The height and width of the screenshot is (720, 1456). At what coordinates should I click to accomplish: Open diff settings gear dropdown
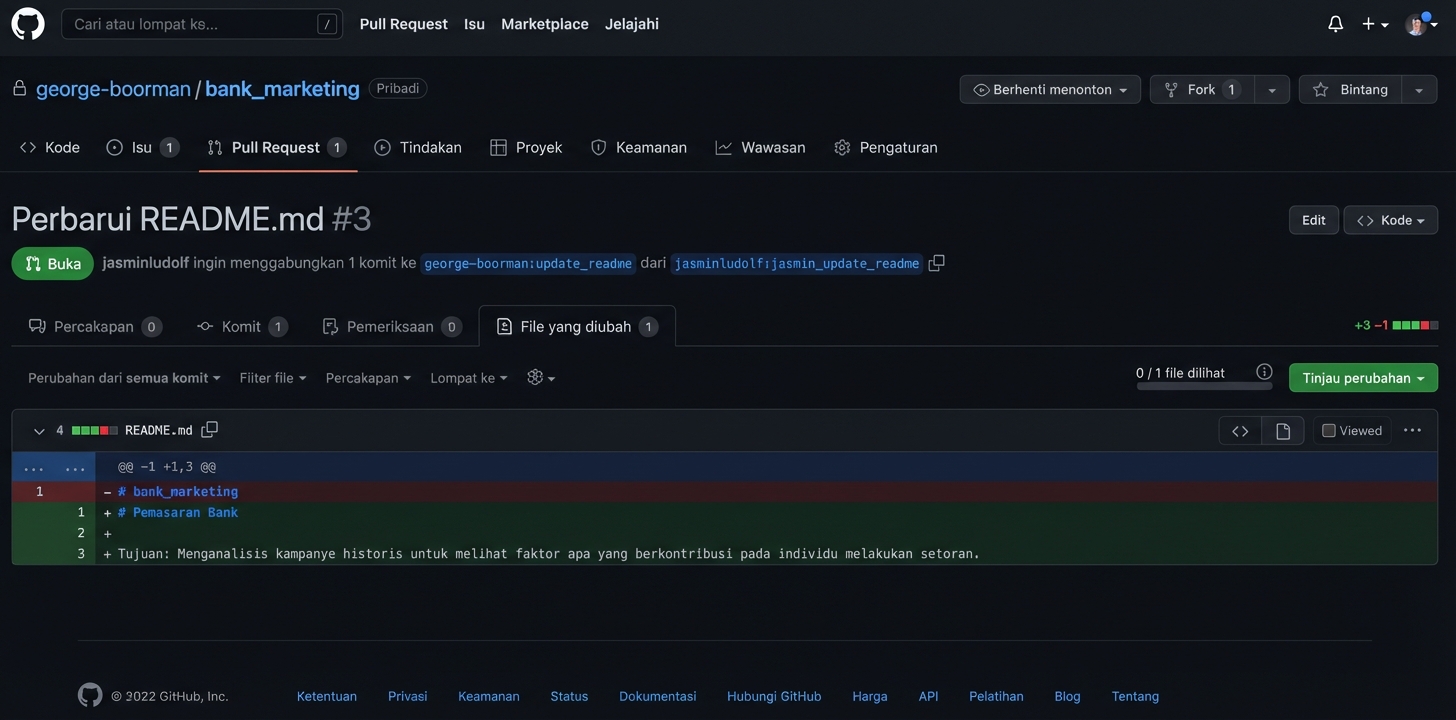541,378
